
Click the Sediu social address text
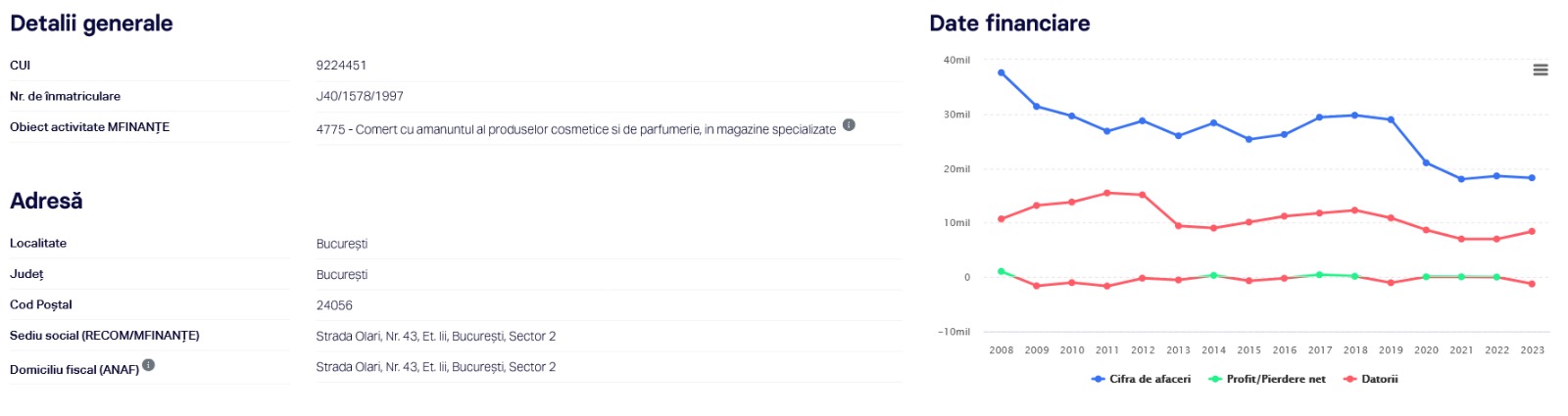(435, 336)
